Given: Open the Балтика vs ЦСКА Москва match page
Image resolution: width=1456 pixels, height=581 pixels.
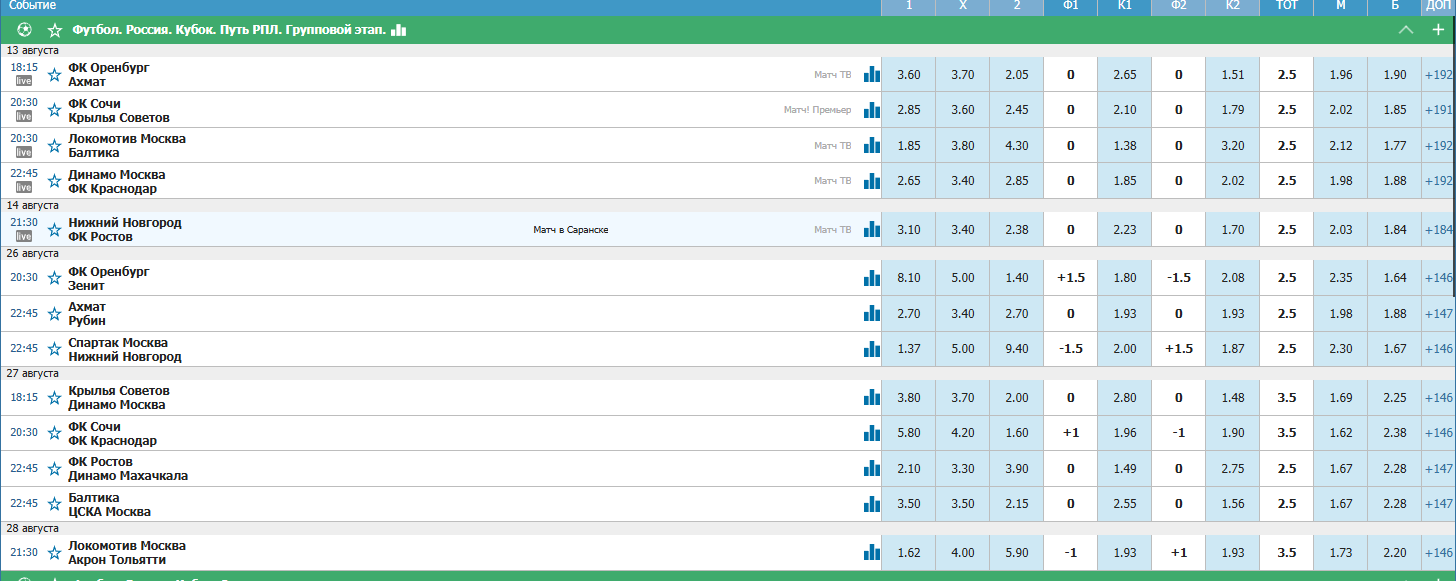Looking at the screenshot, I should 110,504.
